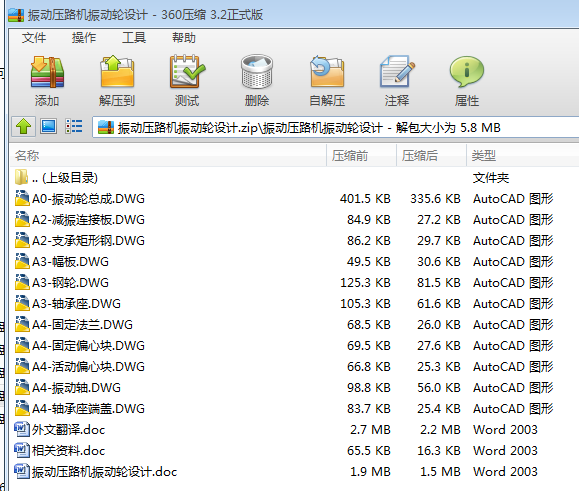Image resolution: width=579 pixels, height=491 pixels.
Task: Open the 注释 (Comment) tool
Action: pyautogui.click(x=397, y=72)
